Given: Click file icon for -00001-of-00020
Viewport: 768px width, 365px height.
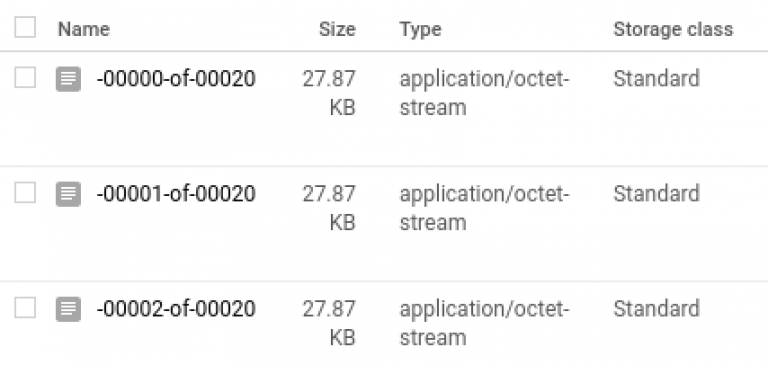Looking at the screenshot, I should tap(68, 194).
